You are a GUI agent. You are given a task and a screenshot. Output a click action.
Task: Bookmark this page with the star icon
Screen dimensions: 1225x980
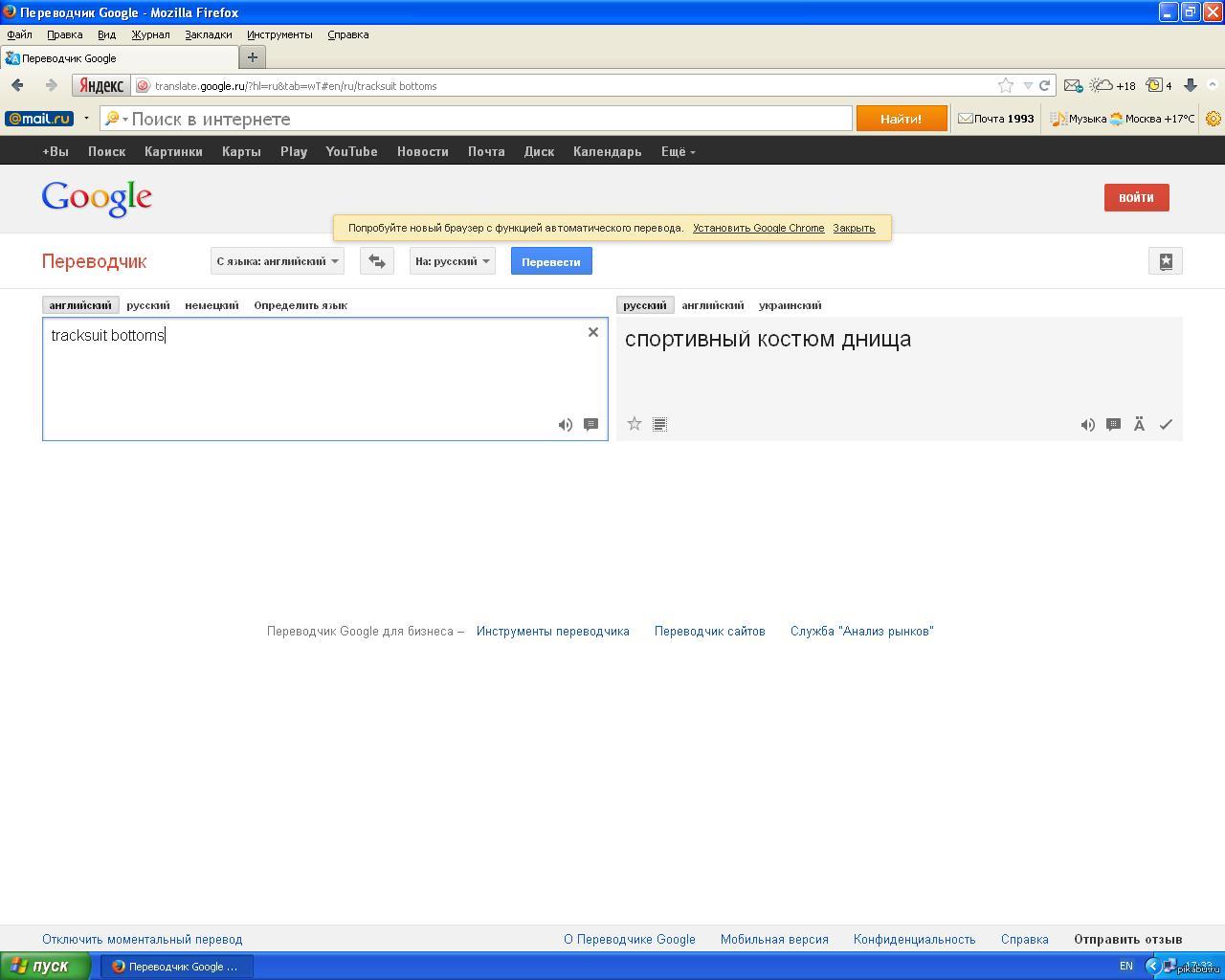click(x=1006, y=85)
